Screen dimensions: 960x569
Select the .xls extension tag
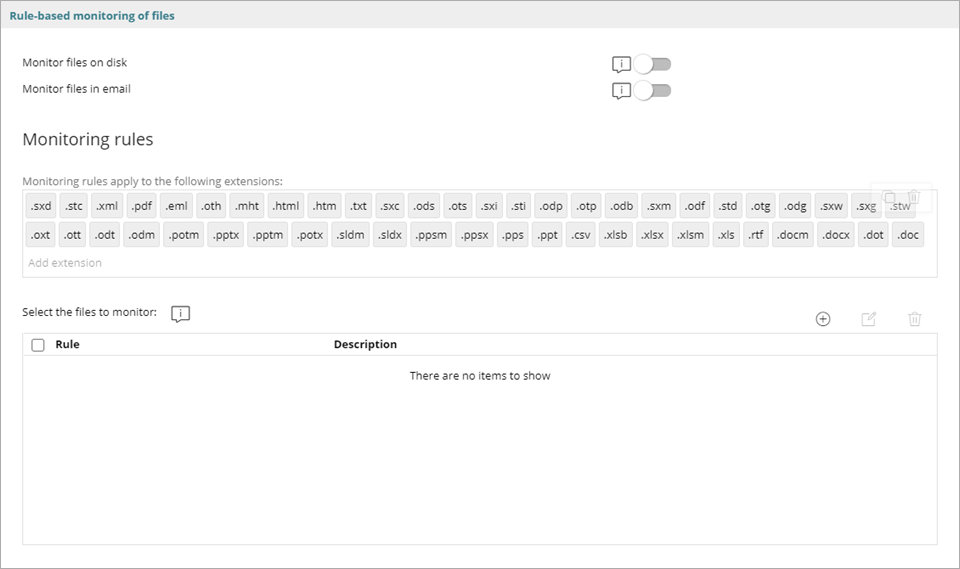[x=726, y=235]
